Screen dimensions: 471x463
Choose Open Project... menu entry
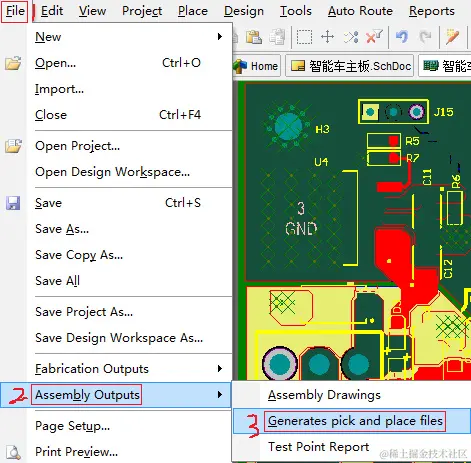click(x=129, y=146)
